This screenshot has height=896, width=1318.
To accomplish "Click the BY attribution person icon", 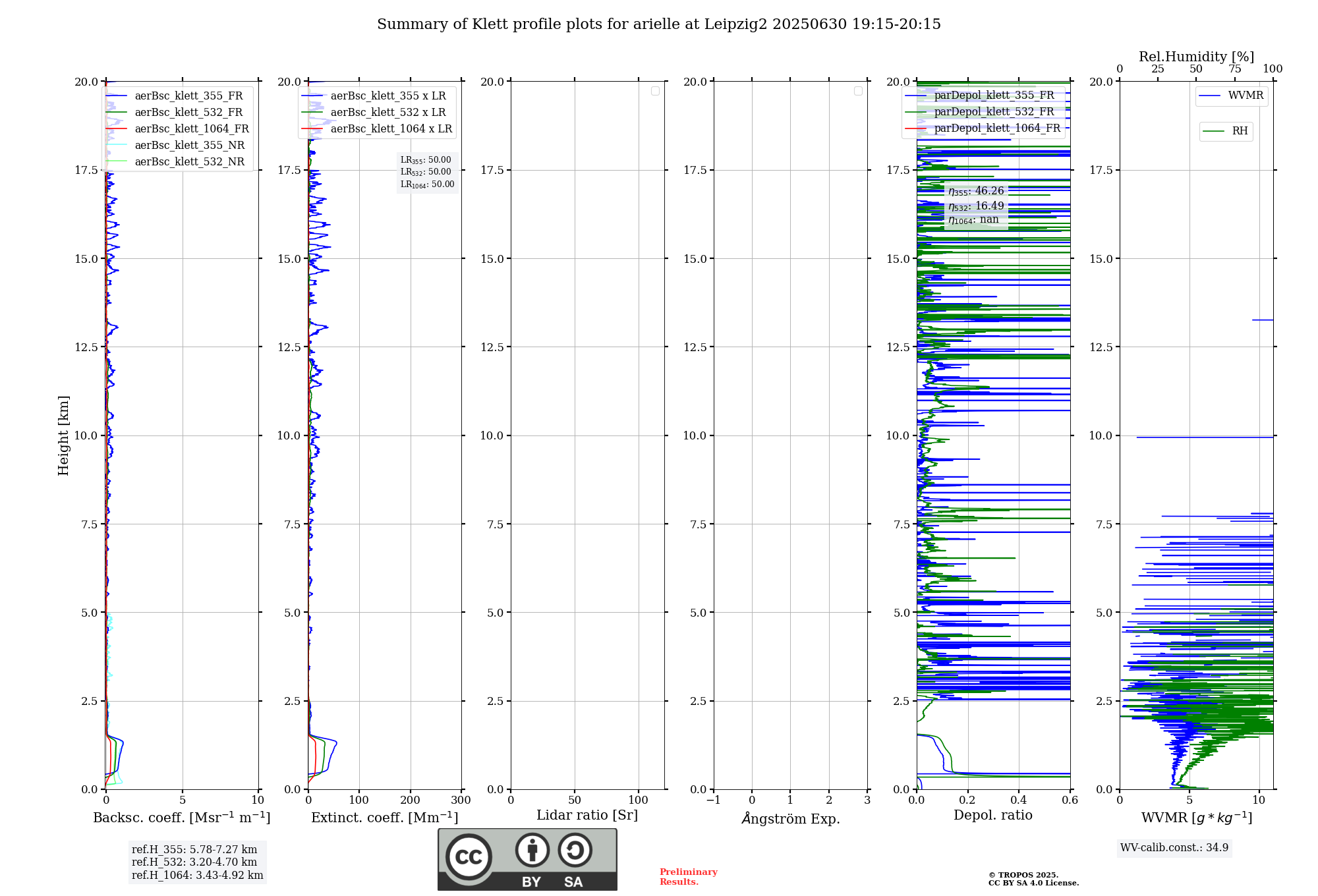I will [x=532, y=850].
